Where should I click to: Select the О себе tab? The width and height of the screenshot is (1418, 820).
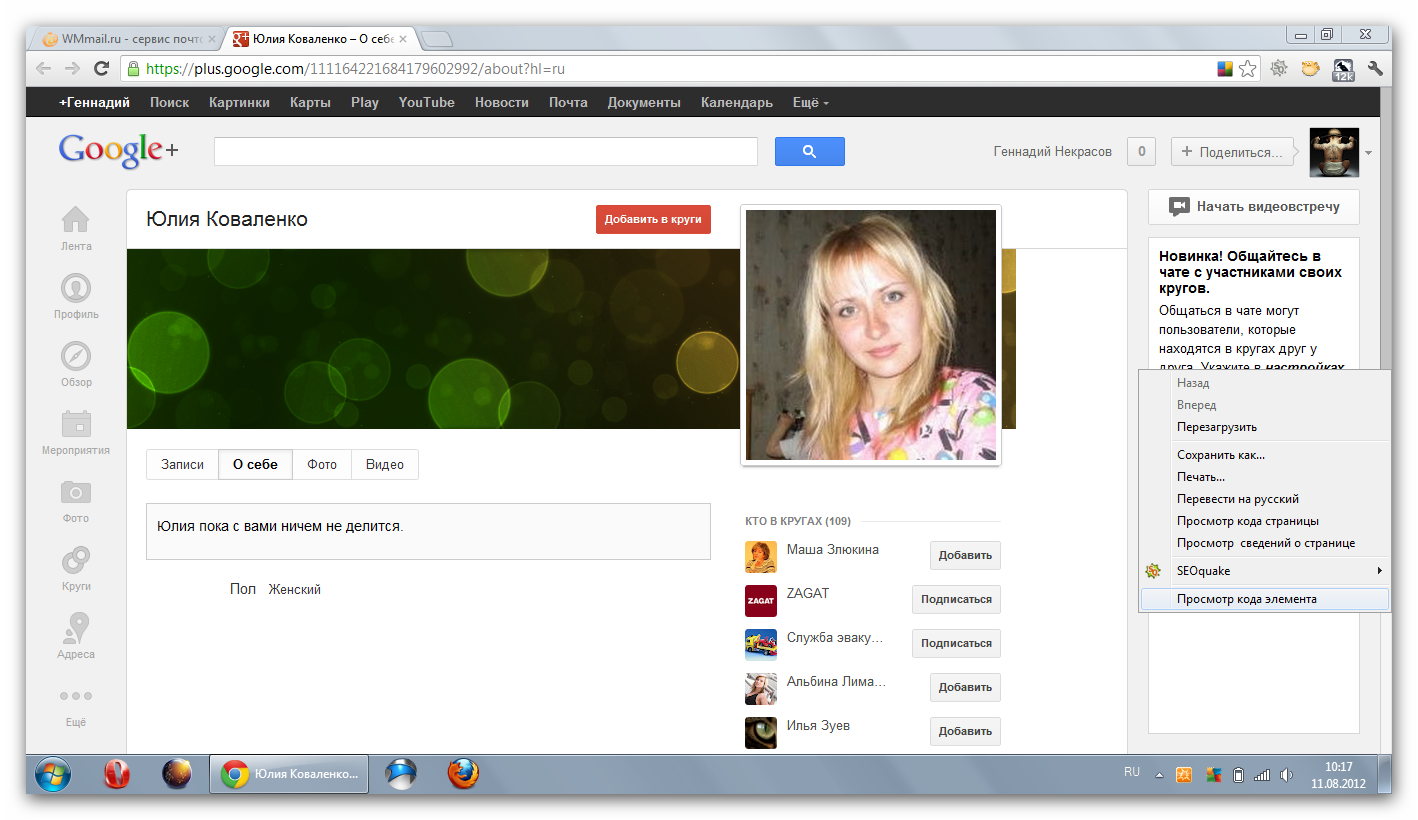click(x=255, y=465)
